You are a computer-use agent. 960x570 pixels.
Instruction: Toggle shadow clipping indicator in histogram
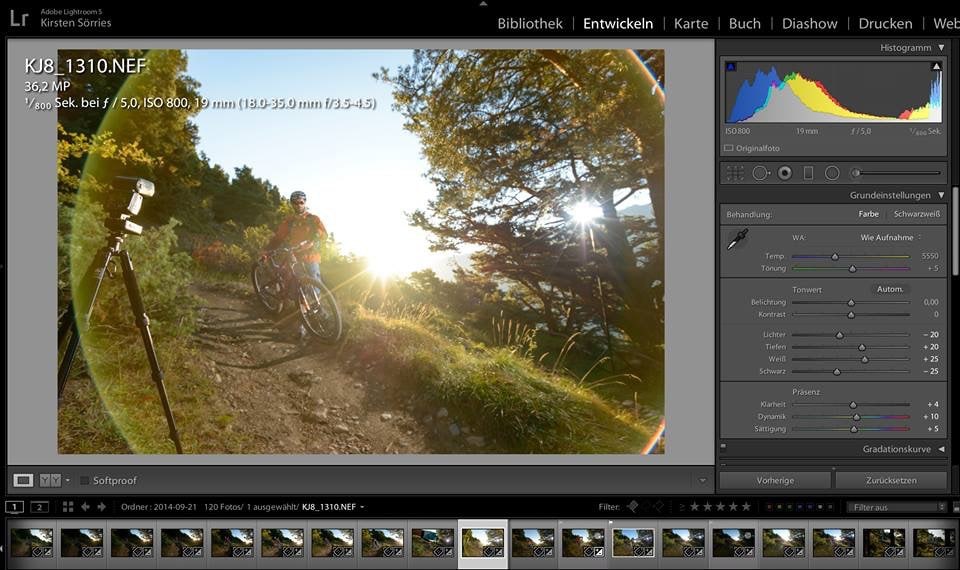[x=731, y=66]
